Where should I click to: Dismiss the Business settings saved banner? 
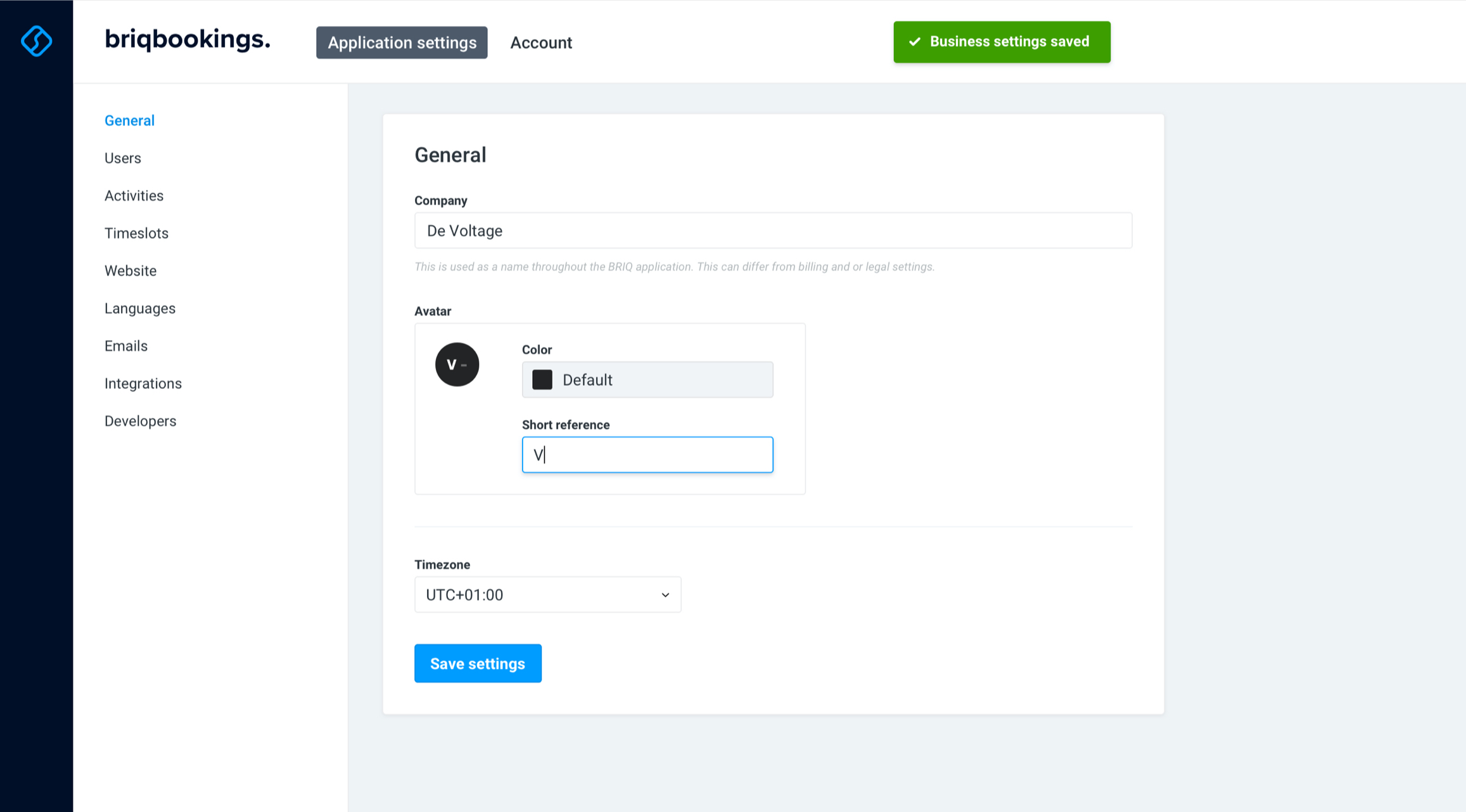(x=1002, y=42)
